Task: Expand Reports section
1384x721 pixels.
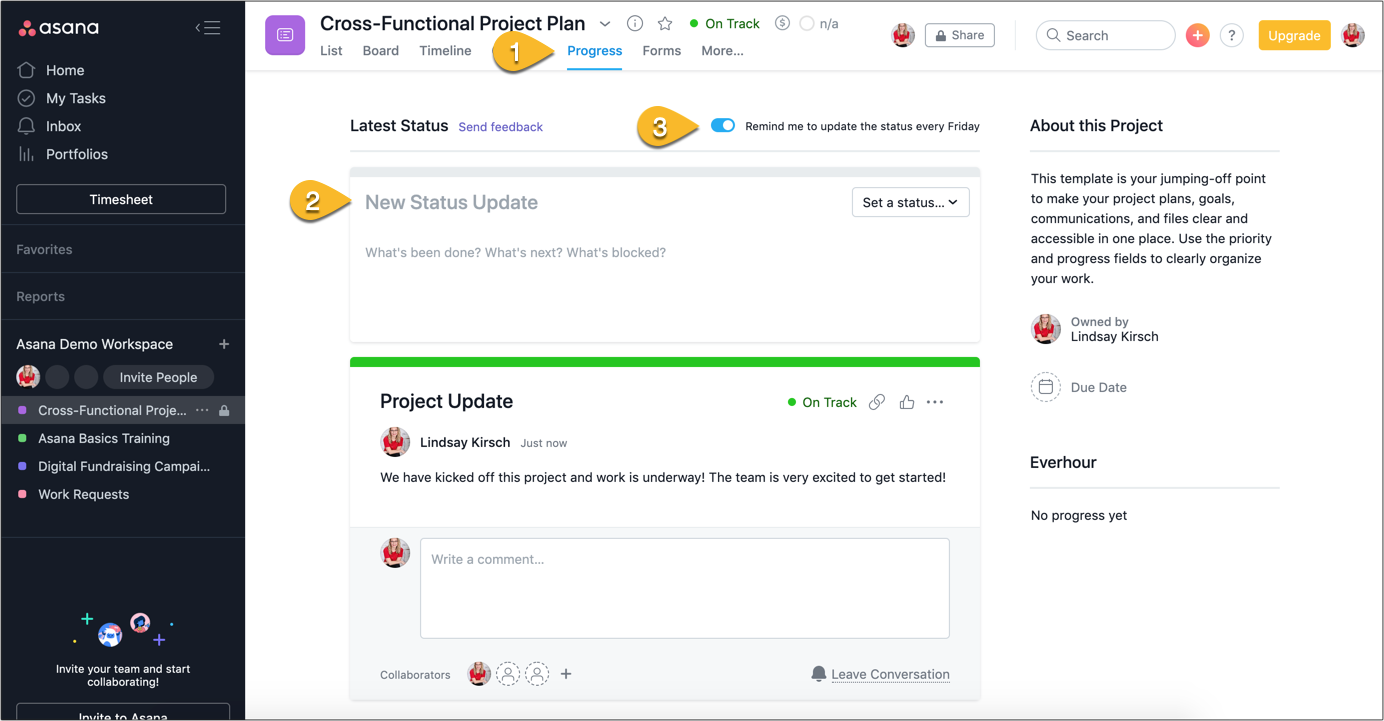Action: click(40, 297)
